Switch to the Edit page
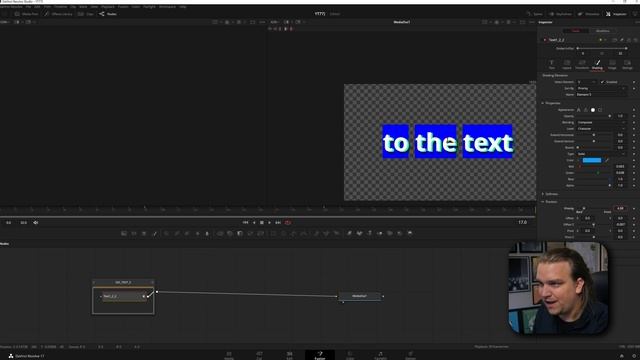The image size is (640, 360). pos(289,355)
